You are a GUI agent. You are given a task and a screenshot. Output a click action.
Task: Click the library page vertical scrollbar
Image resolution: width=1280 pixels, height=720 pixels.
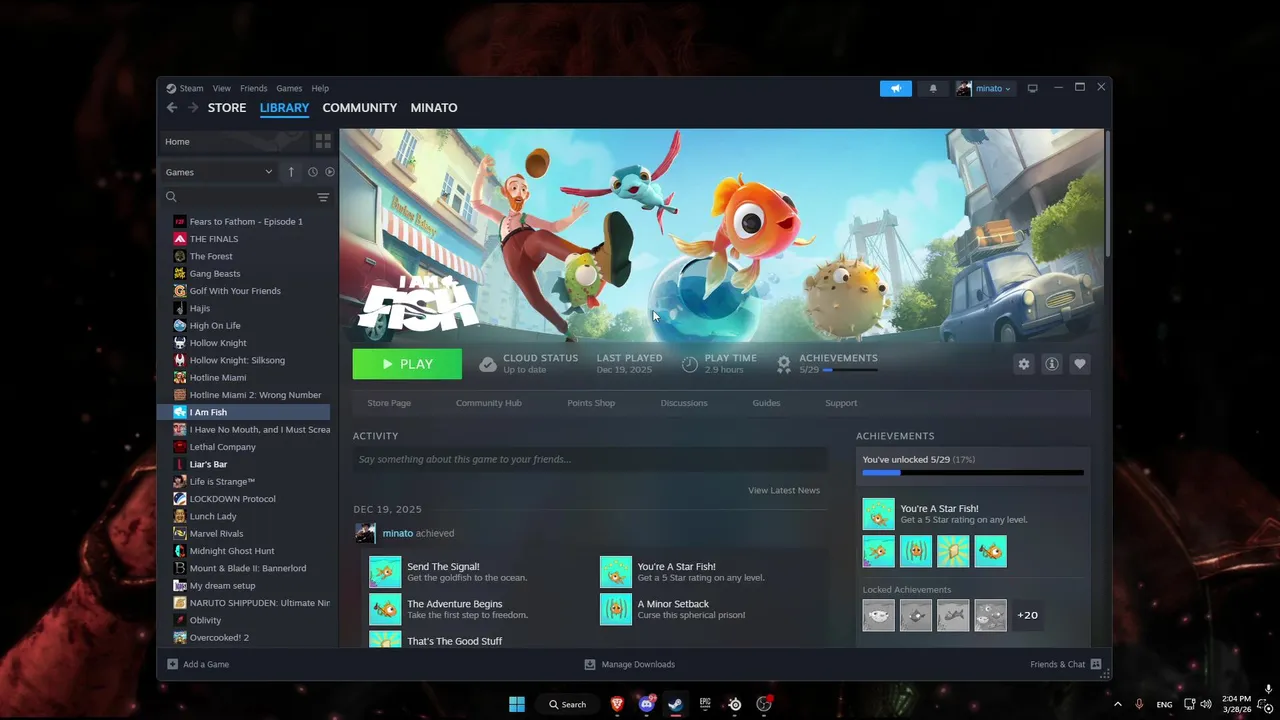1107,192
